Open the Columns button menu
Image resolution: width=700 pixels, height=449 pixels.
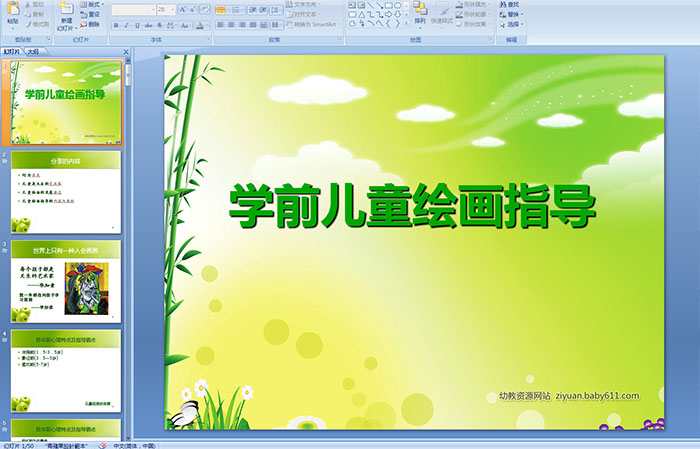(x=277, y=25)
